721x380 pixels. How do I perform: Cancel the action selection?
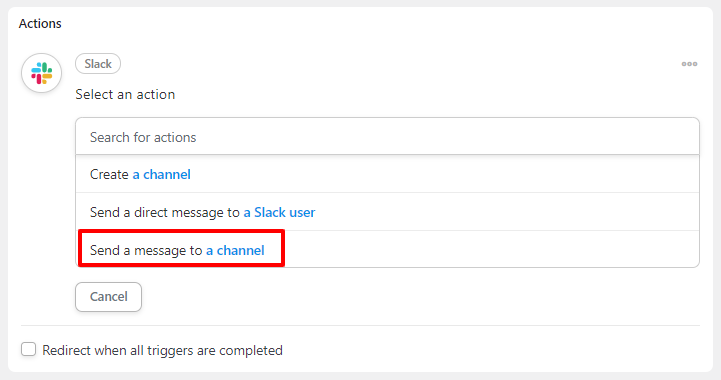tap(109, 297)
